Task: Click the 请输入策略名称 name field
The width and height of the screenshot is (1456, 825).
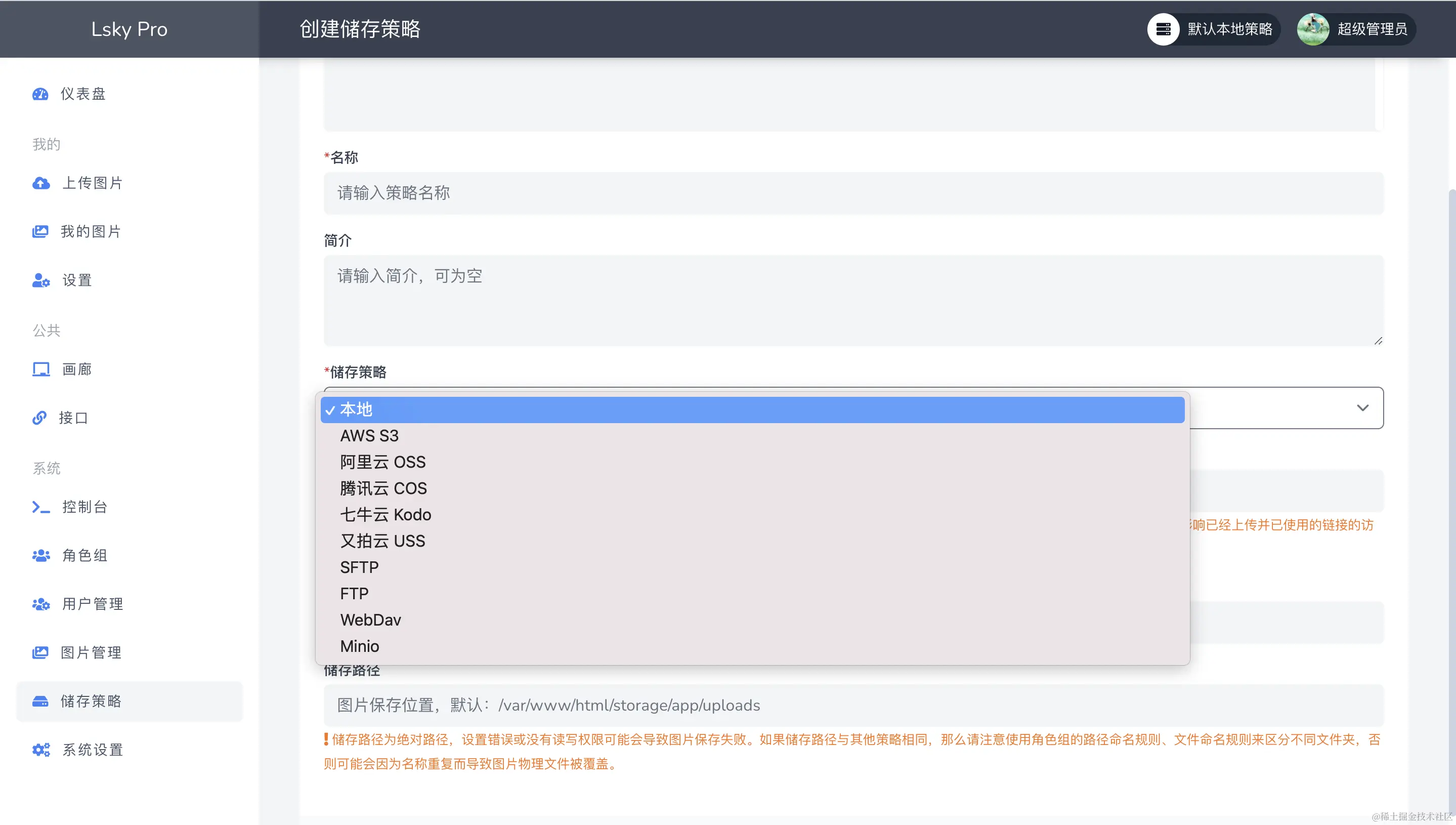Action: point(853,193)
